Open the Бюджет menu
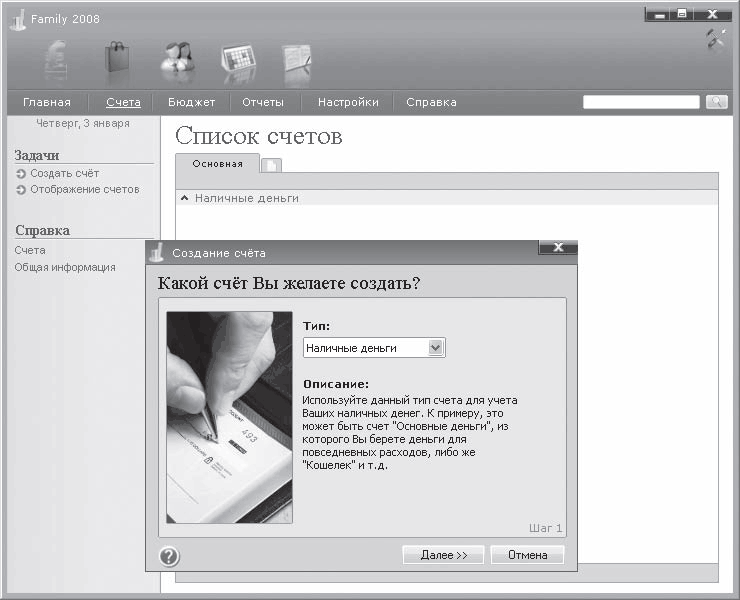Image resolution: width=740 pixels, height=600 pixels. click(x=191, y=102)
